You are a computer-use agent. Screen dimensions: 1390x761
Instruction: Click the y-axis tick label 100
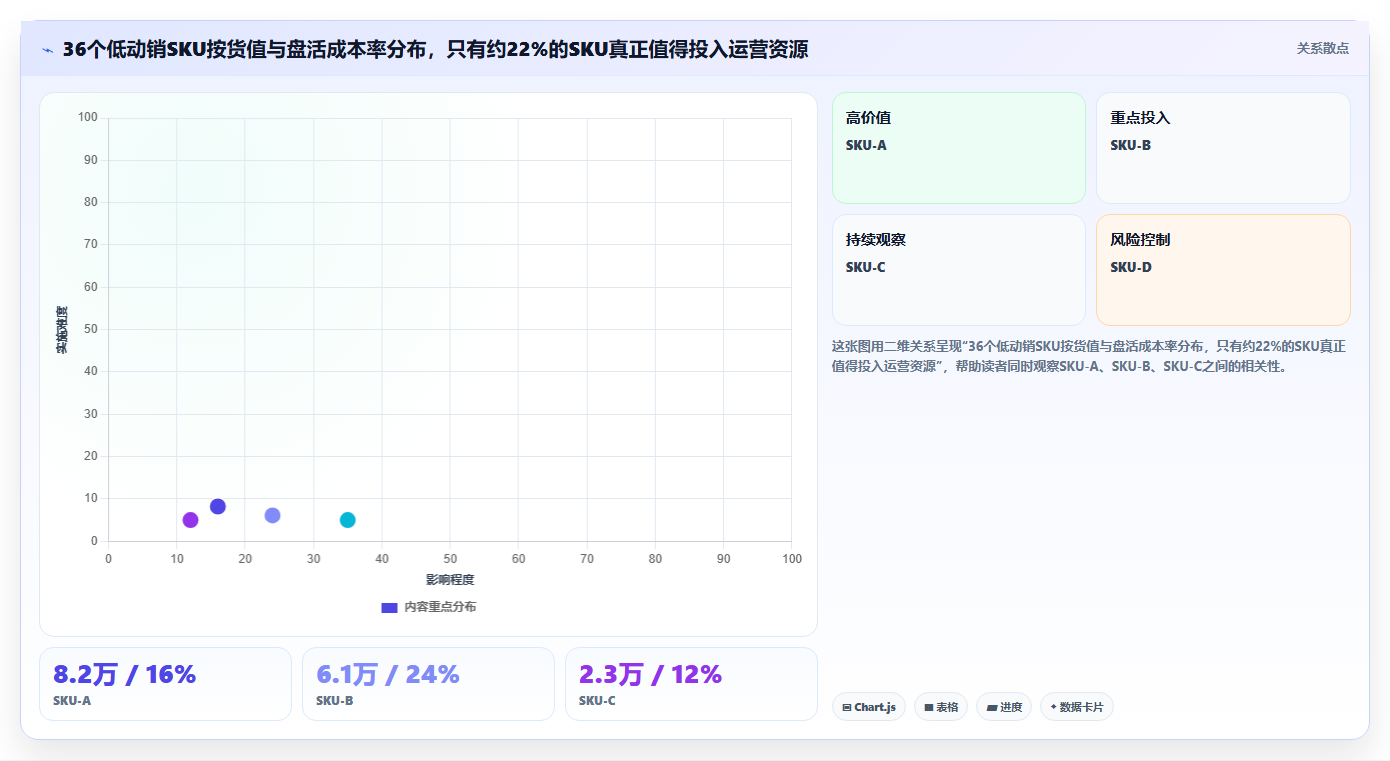point(88,117)
